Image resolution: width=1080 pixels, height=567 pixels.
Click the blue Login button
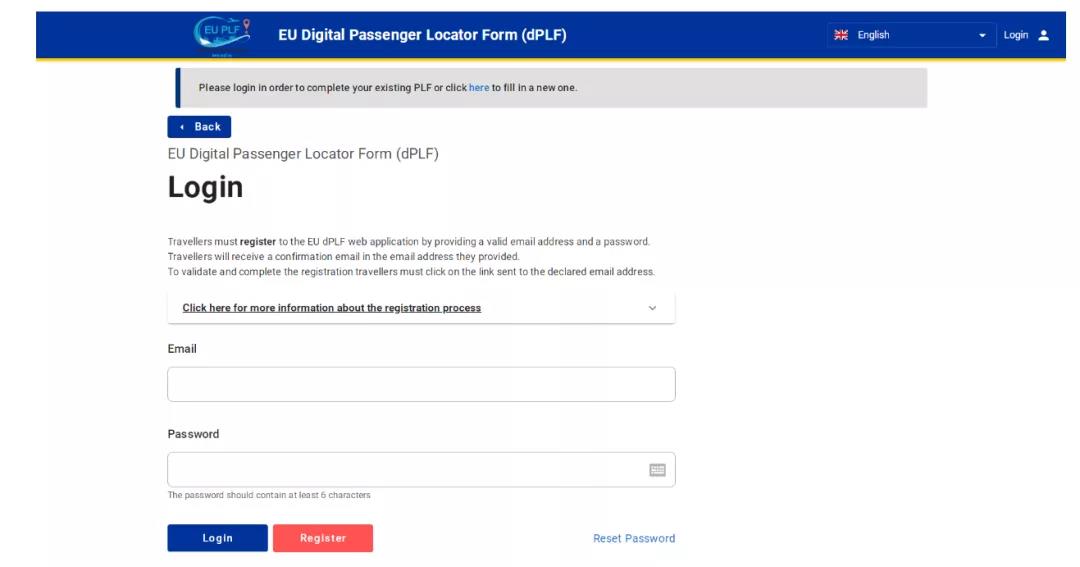[218, 538]
